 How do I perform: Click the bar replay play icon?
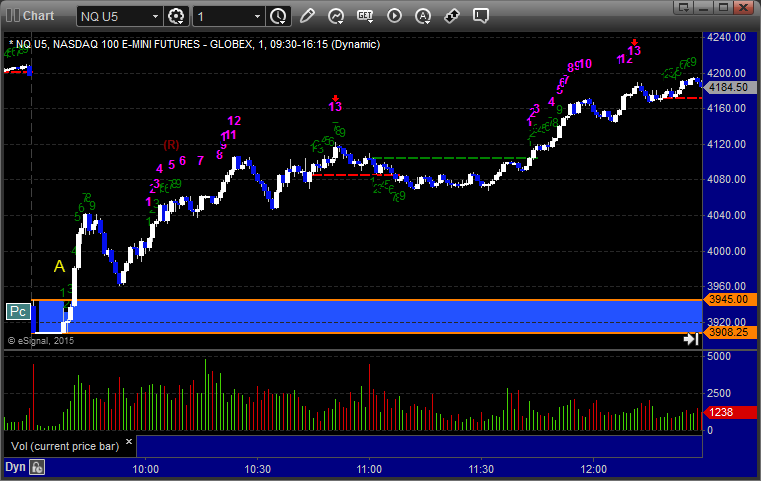tap(394, 16)
